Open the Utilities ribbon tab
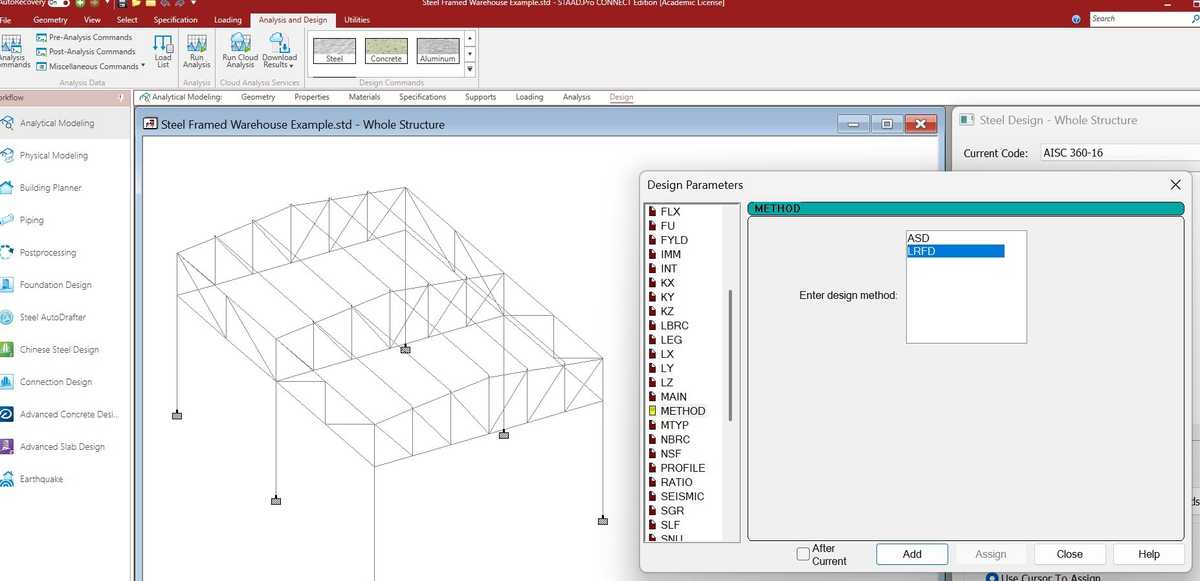Image resolution: width=1200 pixels, height=581 pixels. point(356,20)
